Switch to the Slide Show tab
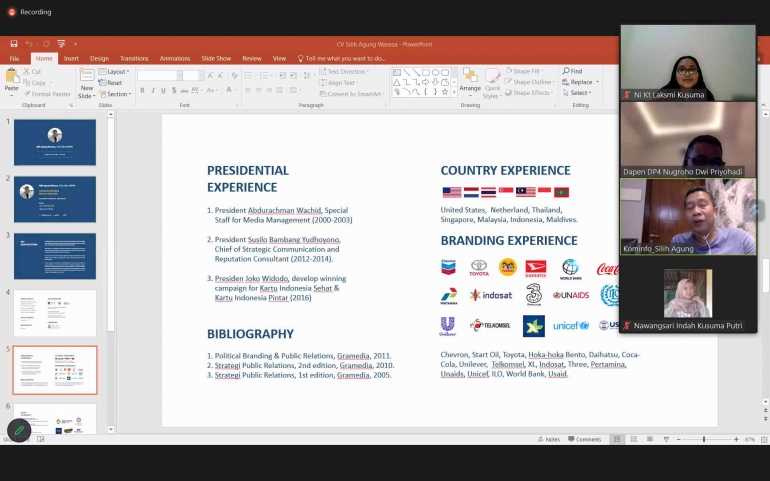Image resolution: width=770 pixels, height=481 pixels. point(216,58)
